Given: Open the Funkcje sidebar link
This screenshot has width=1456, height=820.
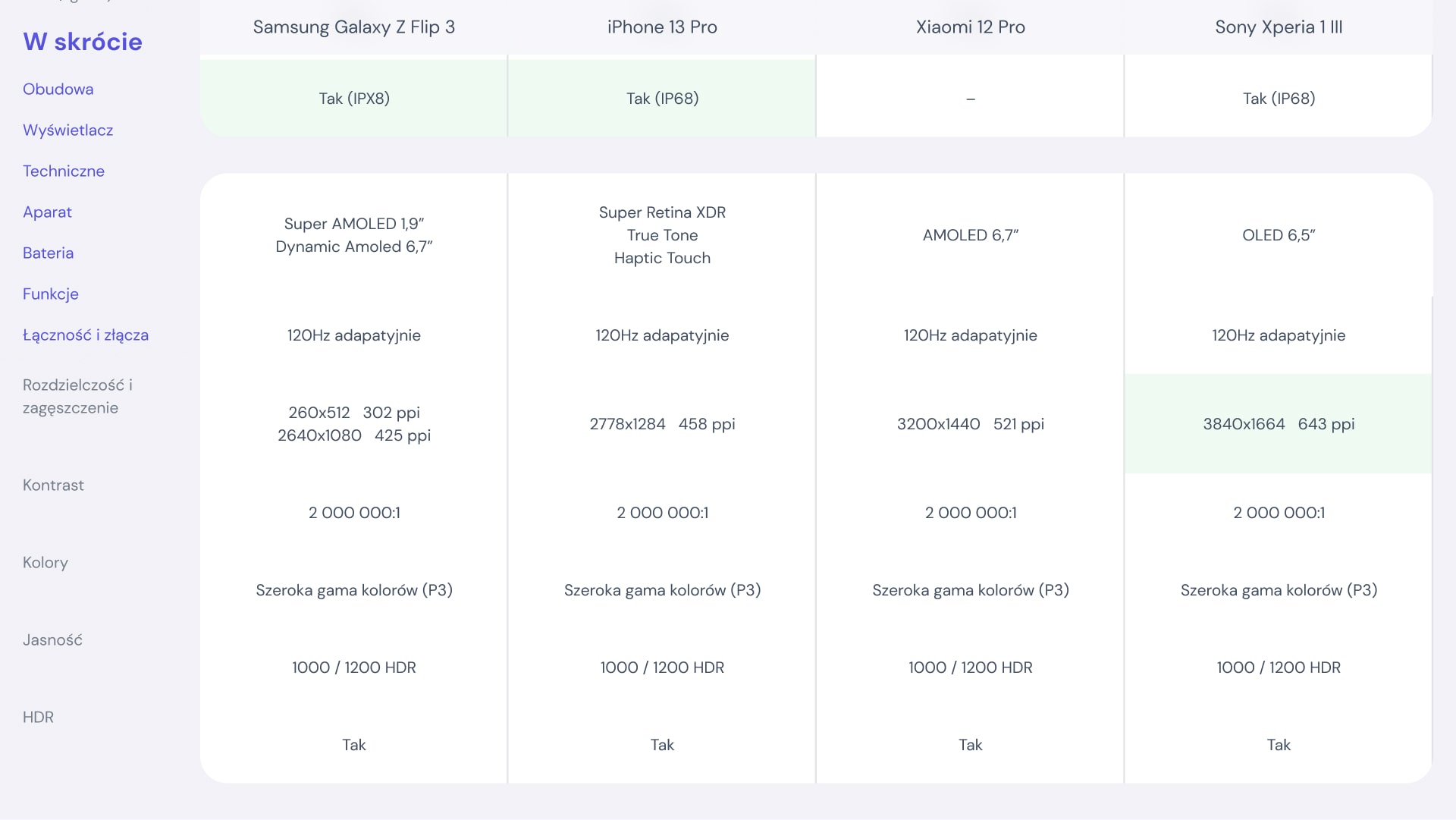Looking at the screenshot, I should point(51,294).
